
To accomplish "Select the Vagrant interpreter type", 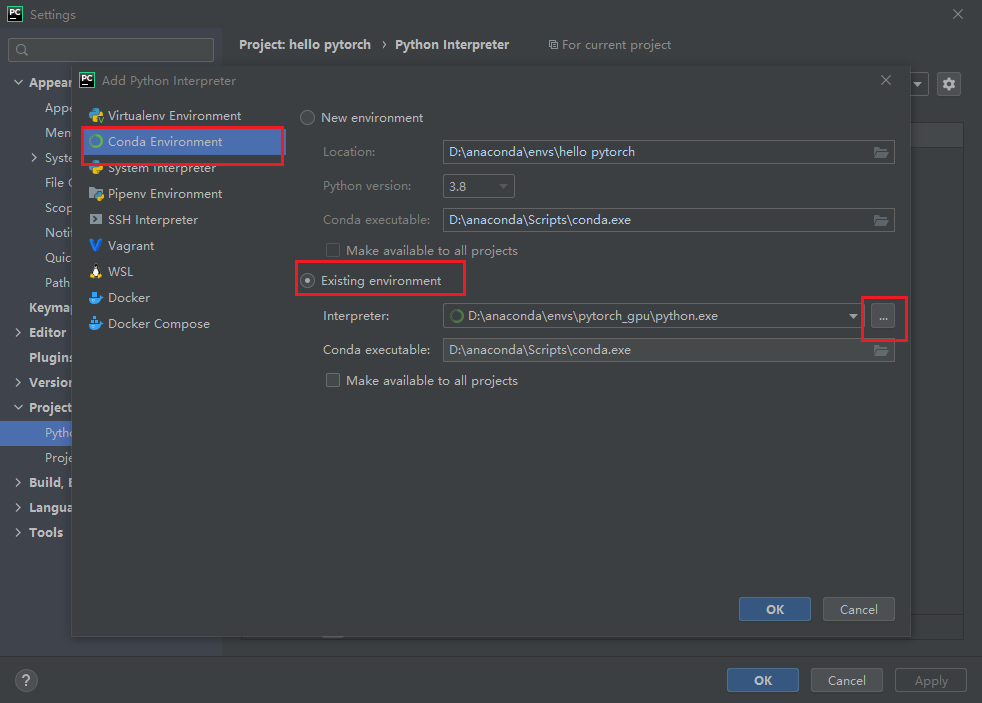I will coord(130,245).
